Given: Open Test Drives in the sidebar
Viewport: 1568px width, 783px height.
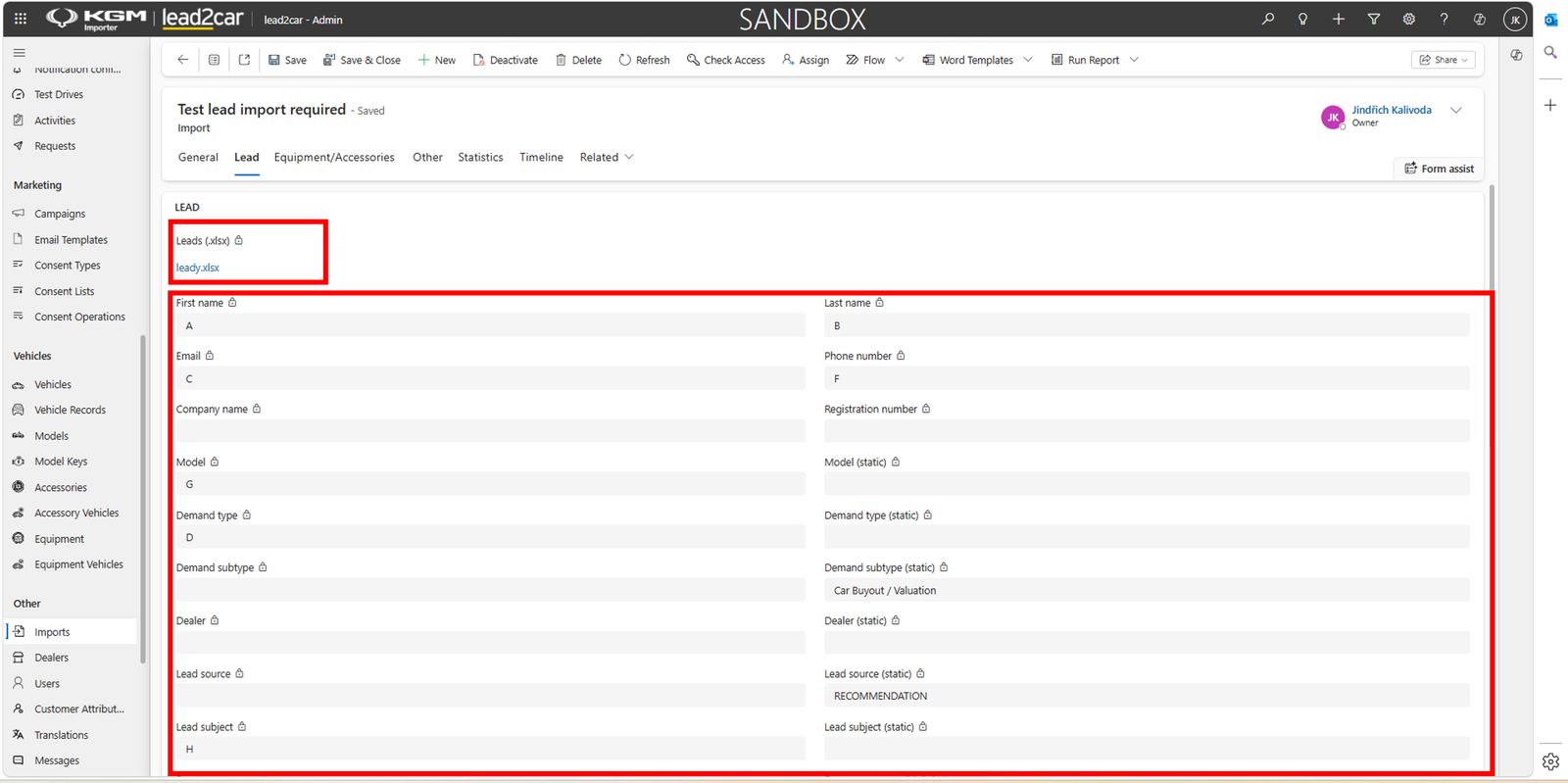Looking at the screenshot, I should click(59, 94).
